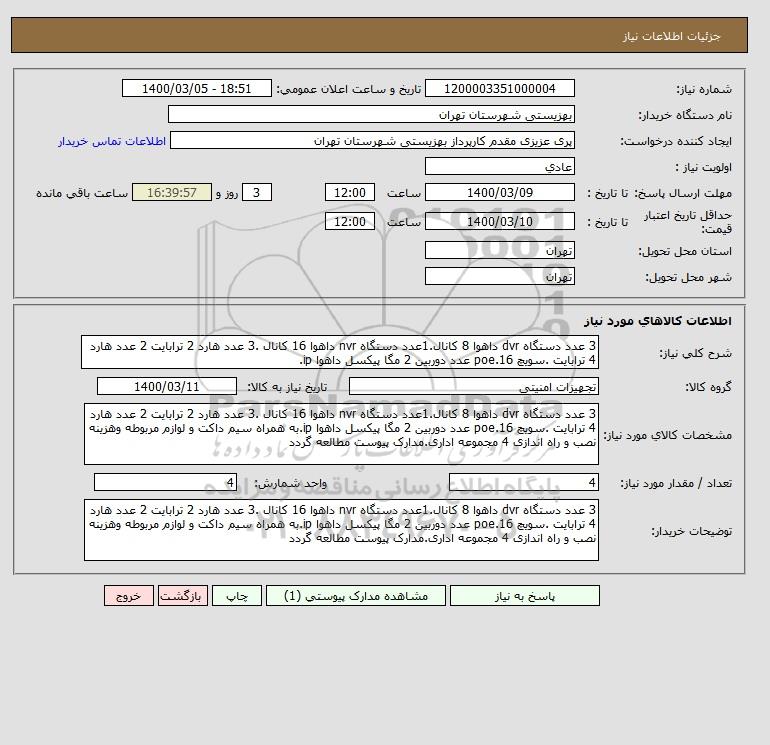Click the price validity date 1400/03/10

tap(499, 221)
